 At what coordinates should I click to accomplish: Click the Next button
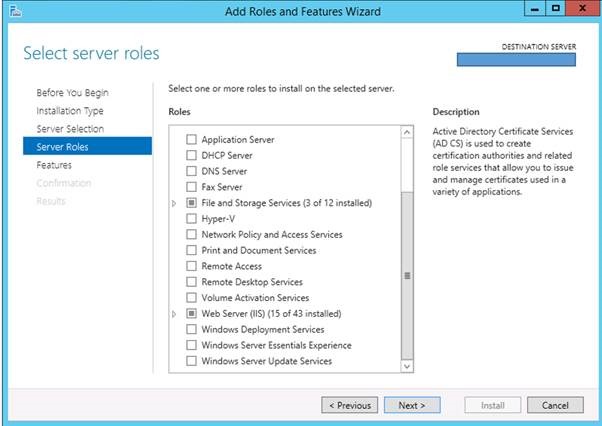tap(411, 405)
